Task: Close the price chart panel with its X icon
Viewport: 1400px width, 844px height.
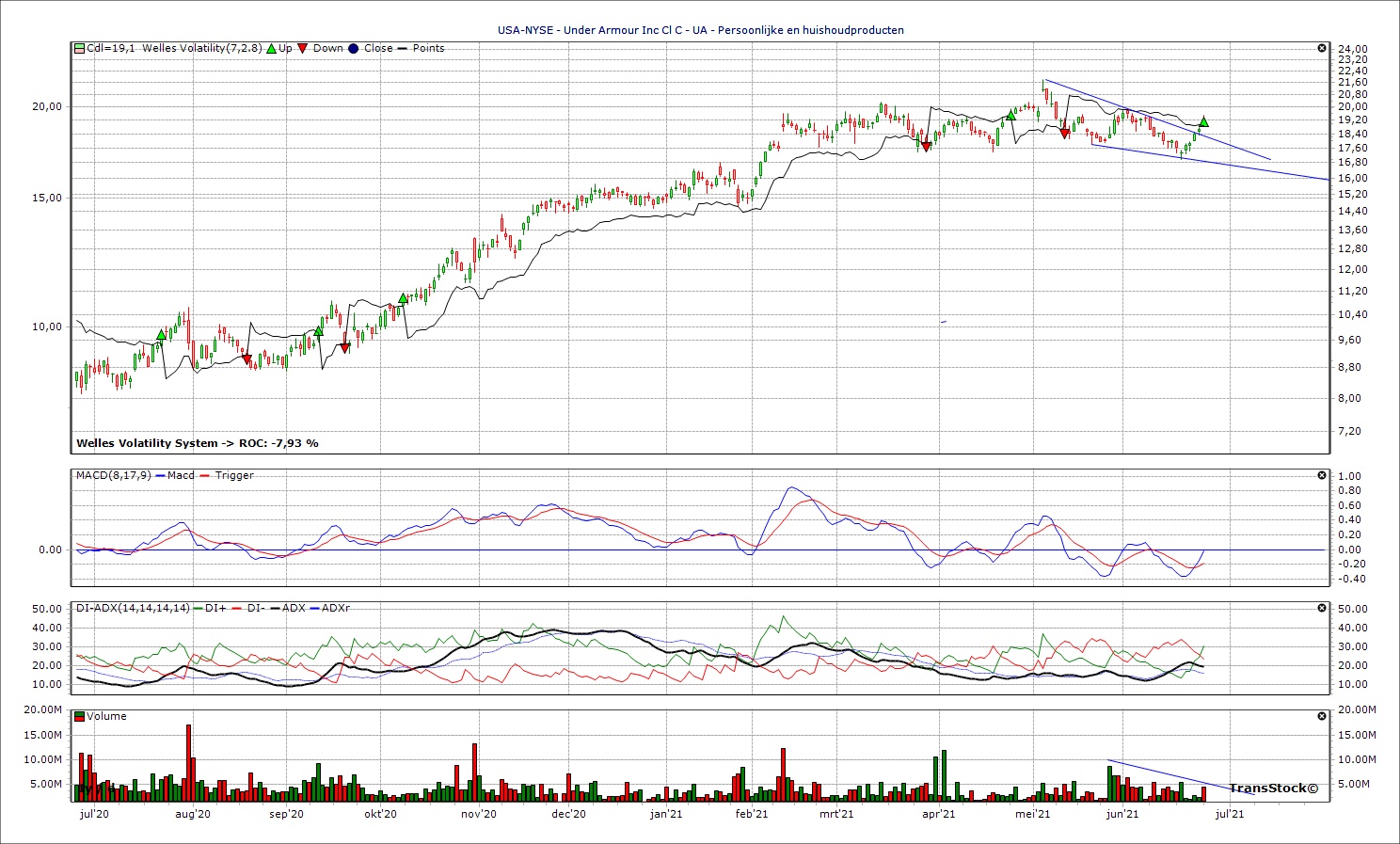Action: coord(1321,48)
